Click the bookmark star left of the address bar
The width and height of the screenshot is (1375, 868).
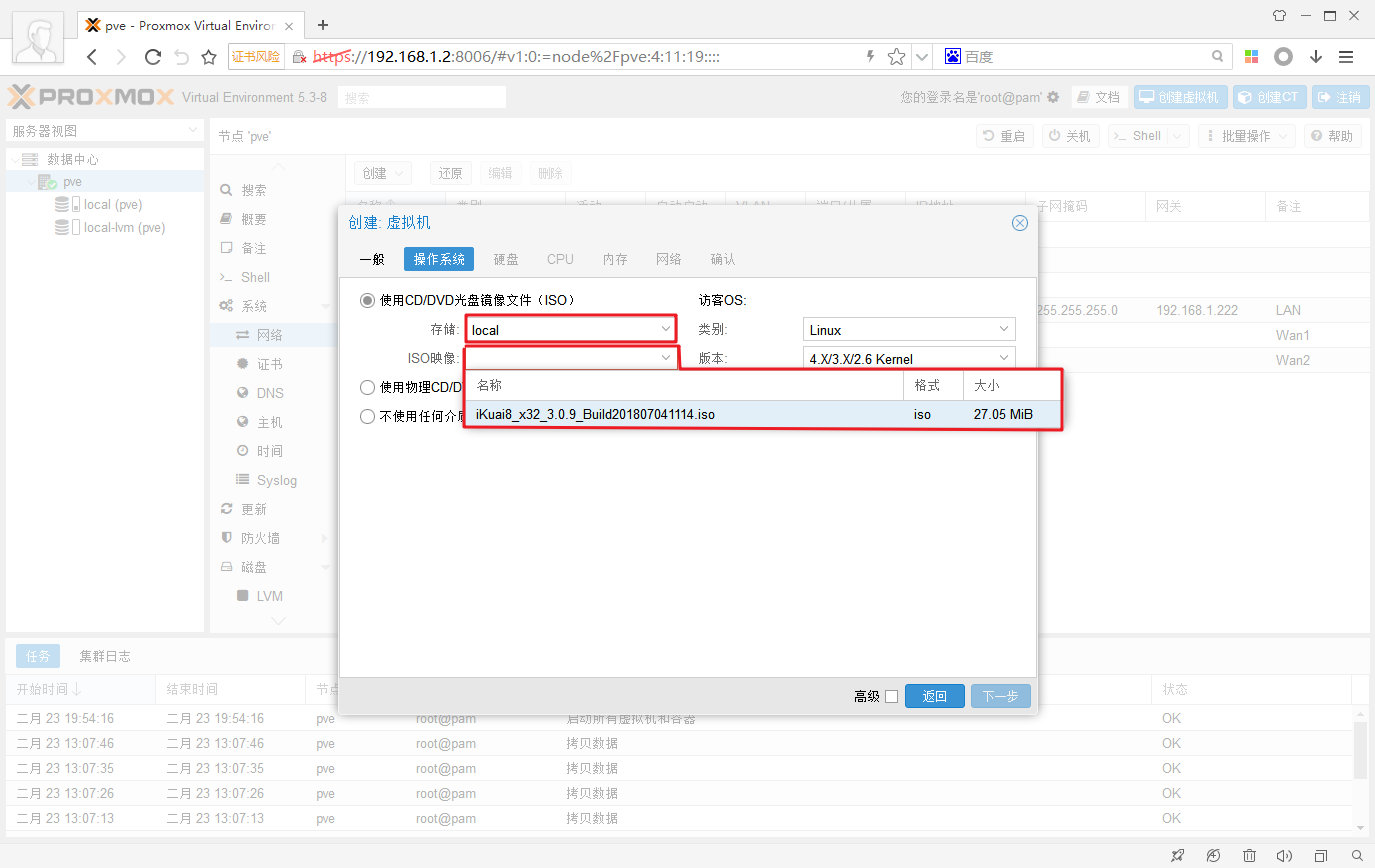209,57
